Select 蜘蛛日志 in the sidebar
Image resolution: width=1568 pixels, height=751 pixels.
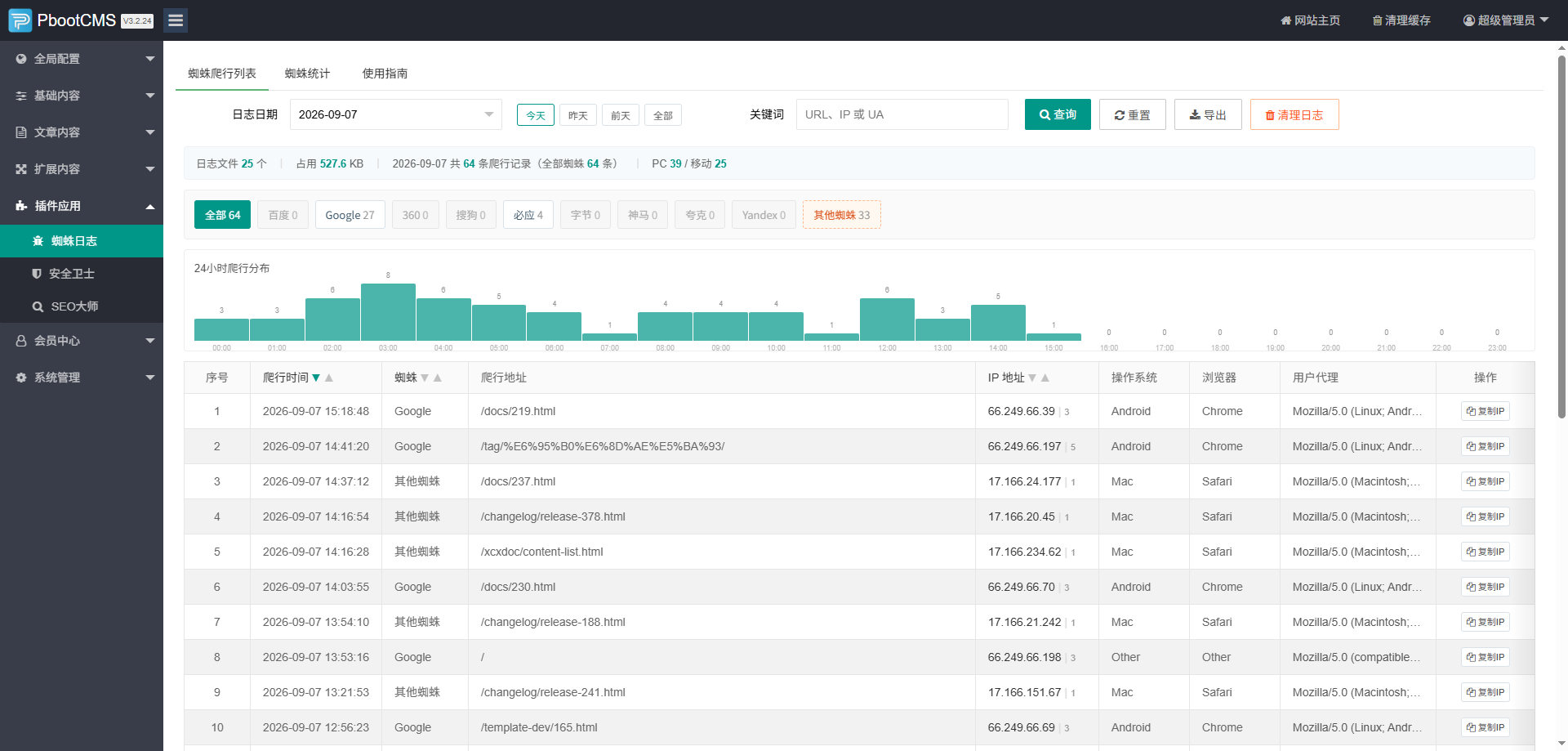click(82, 241)
